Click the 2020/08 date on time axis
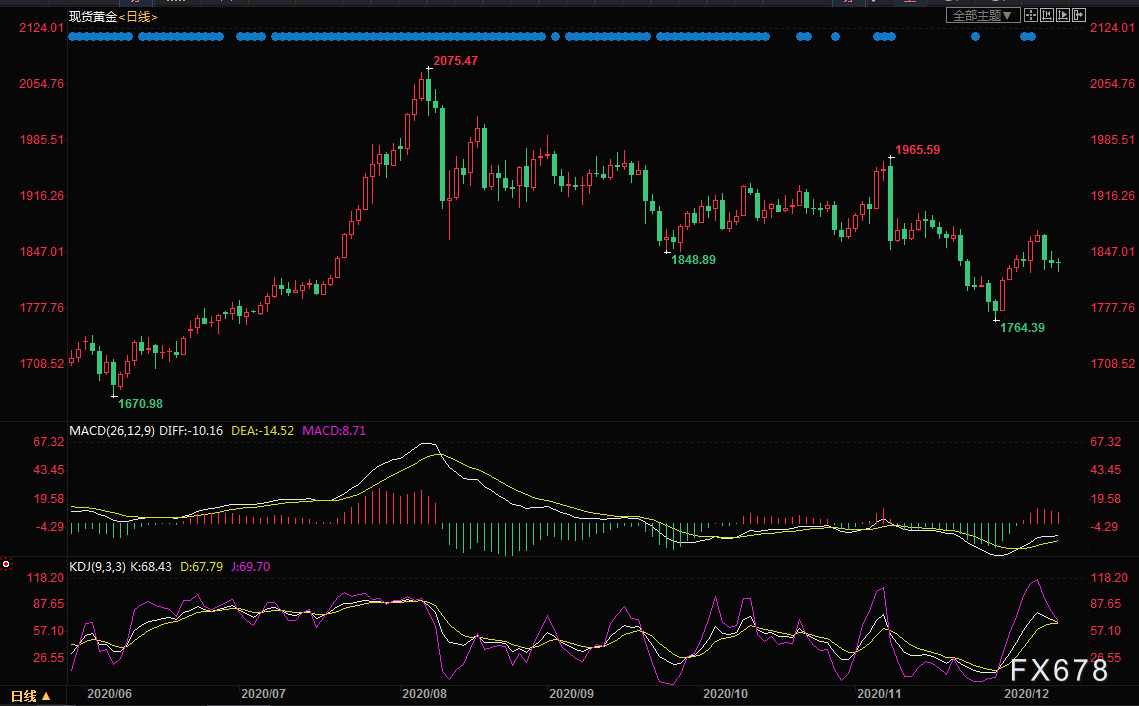 pos(424,694)
